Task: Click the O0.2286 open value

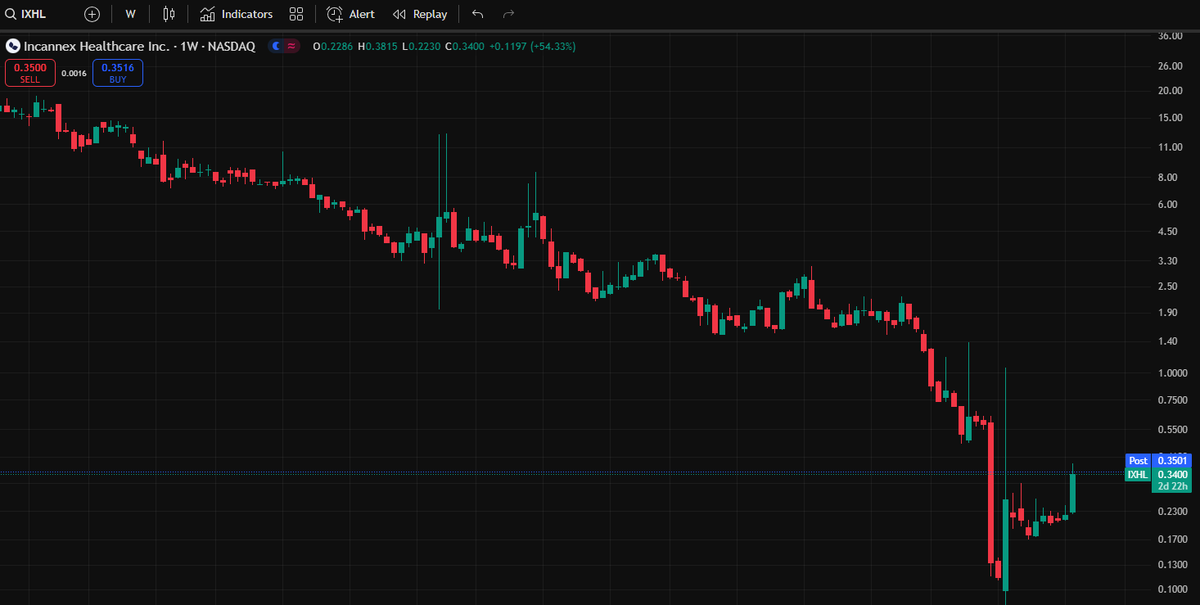Action: tap(334, 46)
